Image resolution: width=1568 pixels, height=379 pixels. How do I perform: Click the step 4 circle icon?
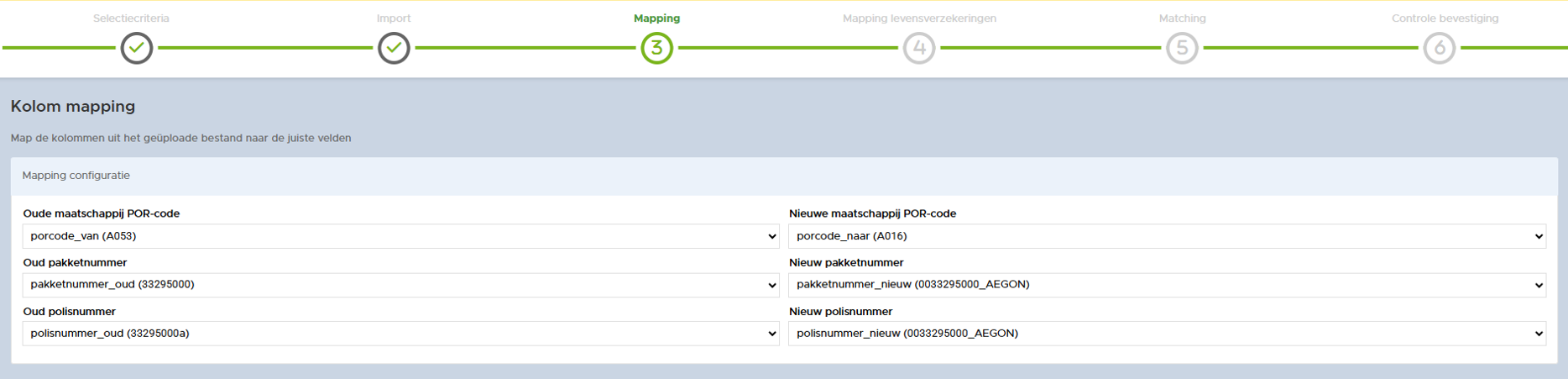click(919, 48)
